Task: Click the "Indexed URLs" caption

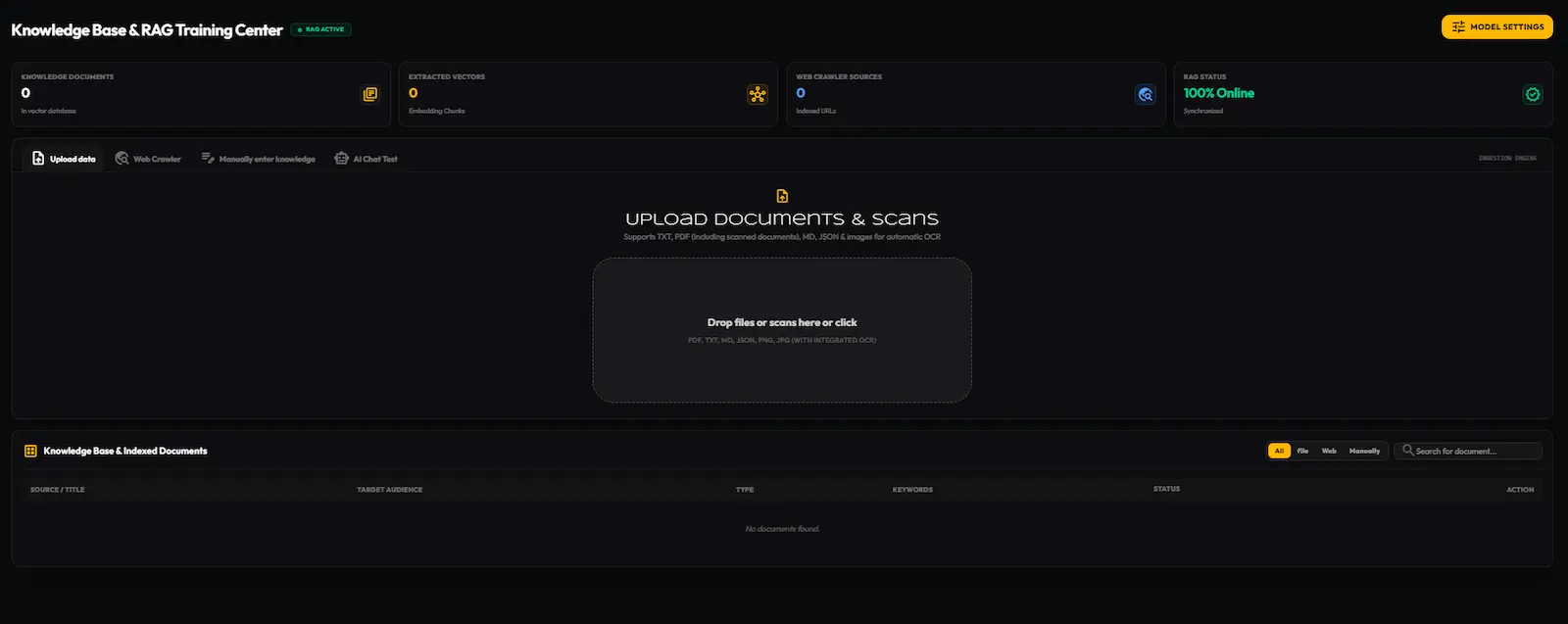Action: [816, 111]
